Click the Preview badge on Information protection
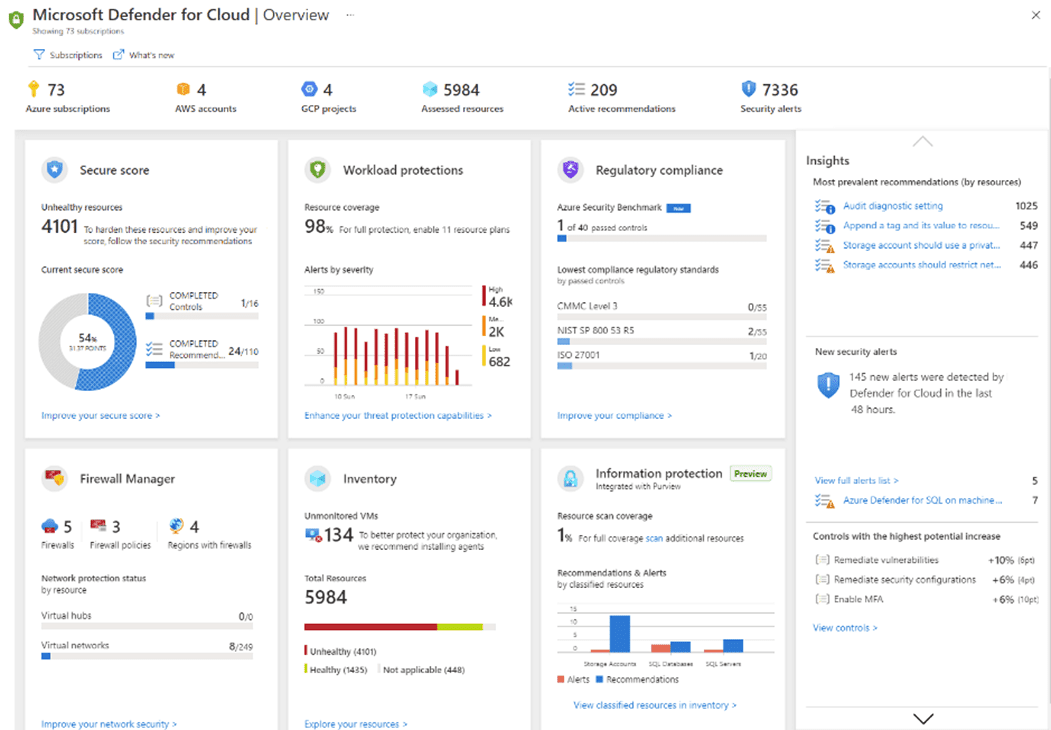Screen dimensions: 1051x730 [750, 474]
